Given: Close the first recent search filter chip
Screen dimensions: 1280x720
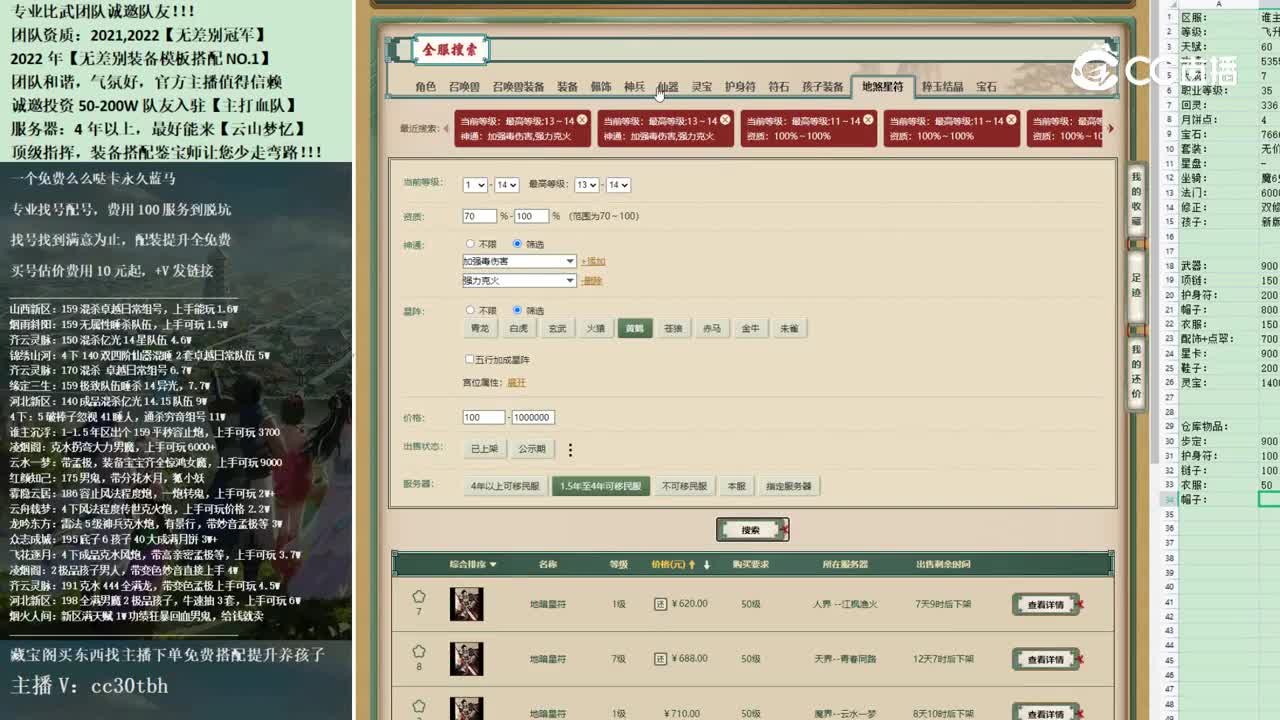Looking at the screenshot, I should [582, 119].
